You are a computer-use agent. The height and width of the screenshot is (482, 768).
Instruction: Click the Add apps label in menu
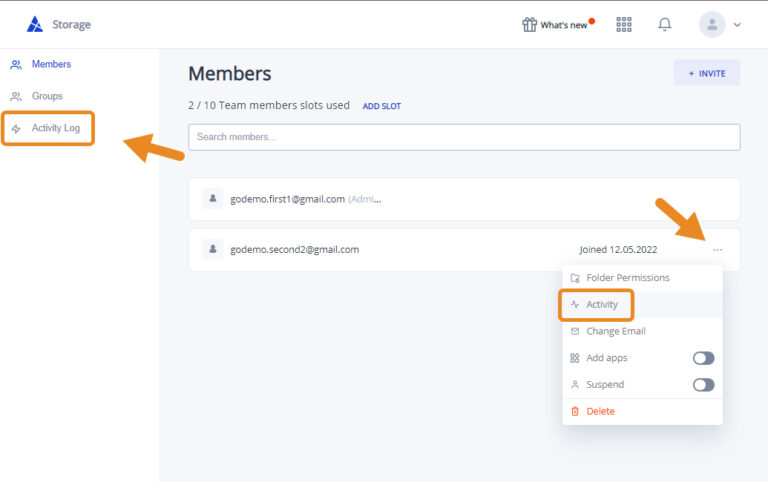pyautogui.click(x=607, y=358)
